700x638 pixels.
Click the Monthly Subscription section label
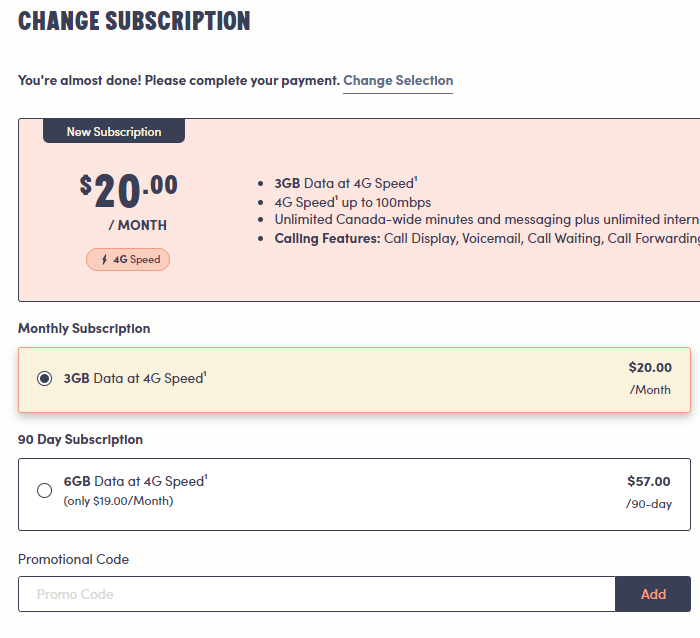[84, 329]
